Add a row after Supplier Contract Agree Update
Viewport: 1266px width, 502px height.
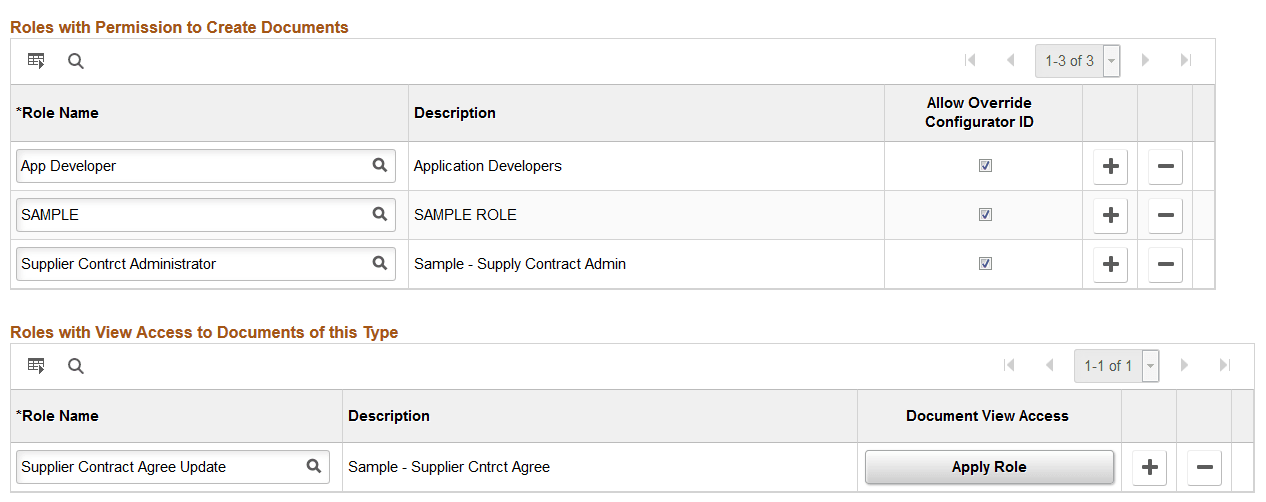1149,467
